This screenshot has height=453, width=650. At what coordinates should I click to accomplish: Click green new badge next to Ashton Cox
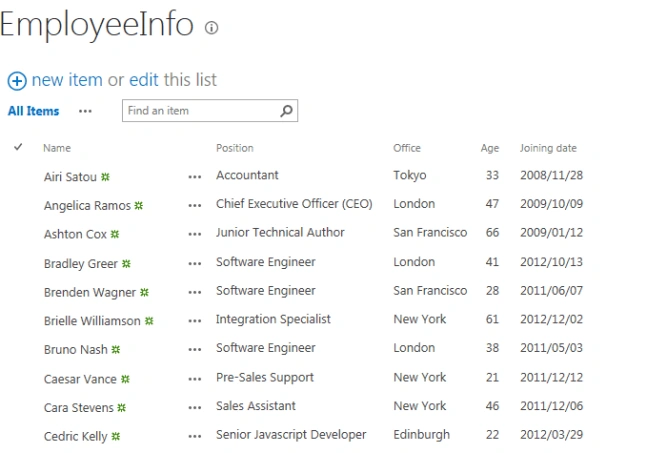115,234
